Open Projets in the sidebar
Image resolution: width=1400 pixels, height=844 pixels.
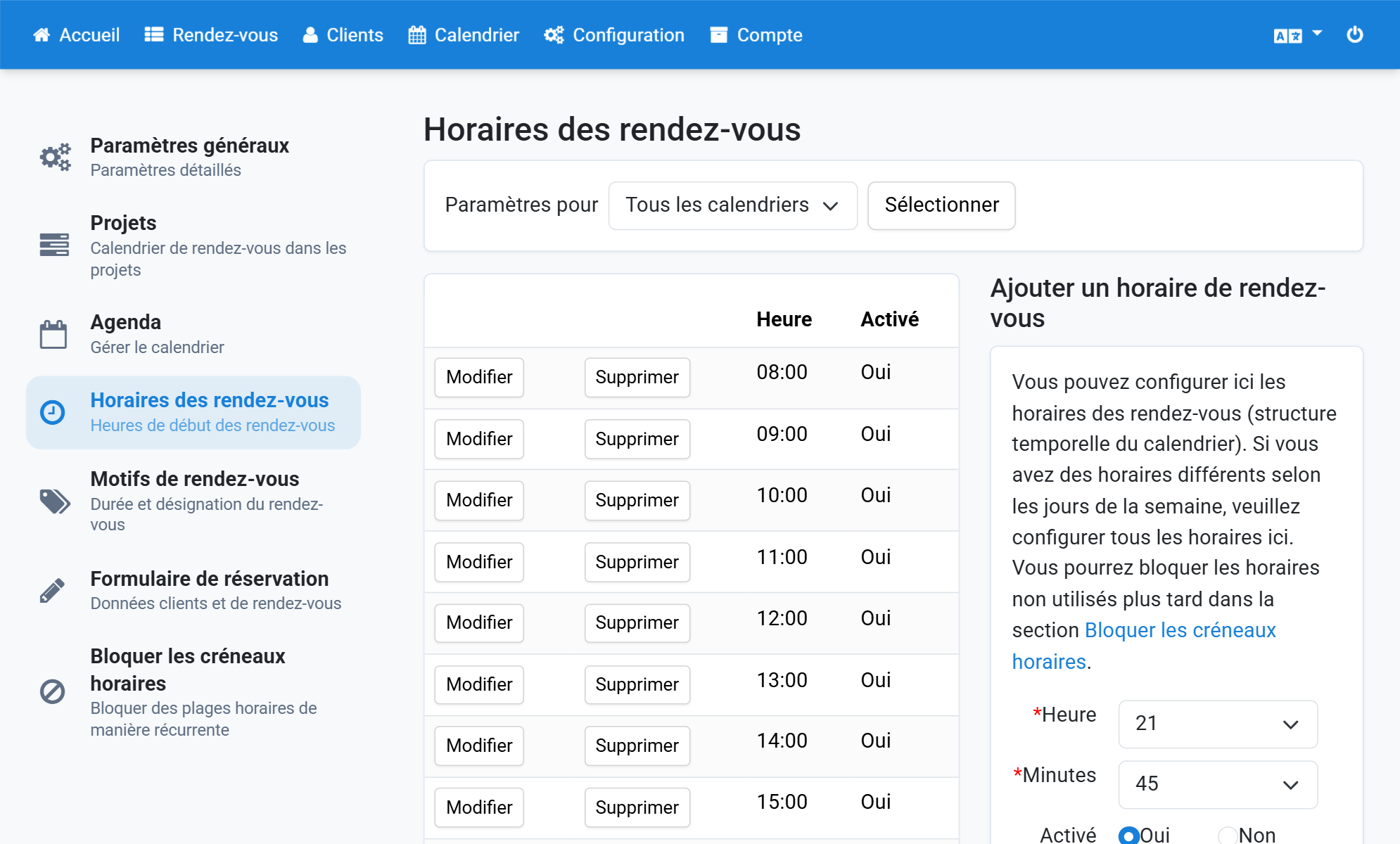193,245
